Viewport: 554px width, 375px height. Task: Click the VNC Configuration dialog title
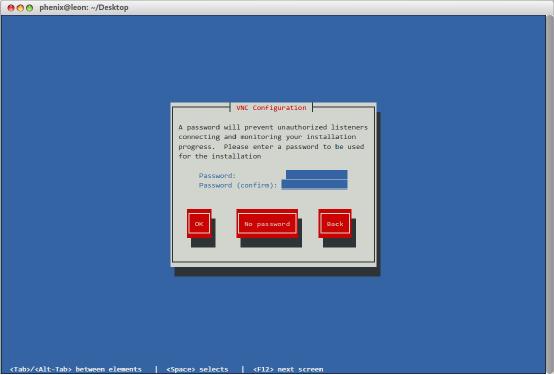point(271,108)
